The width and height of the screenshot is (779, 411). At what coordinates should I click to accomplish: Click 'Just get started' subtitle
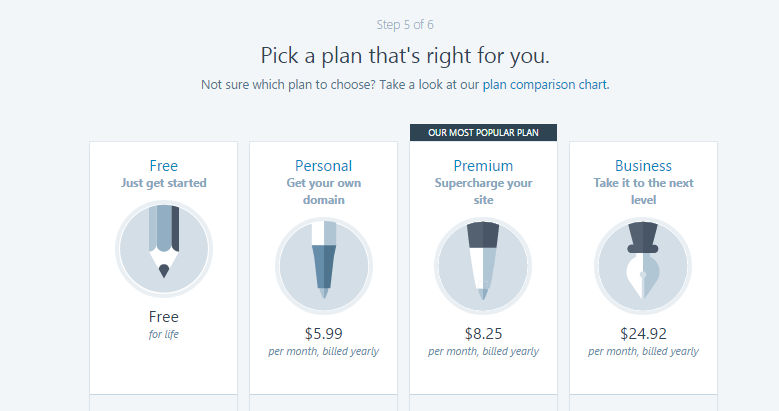(x=164, y=183)
